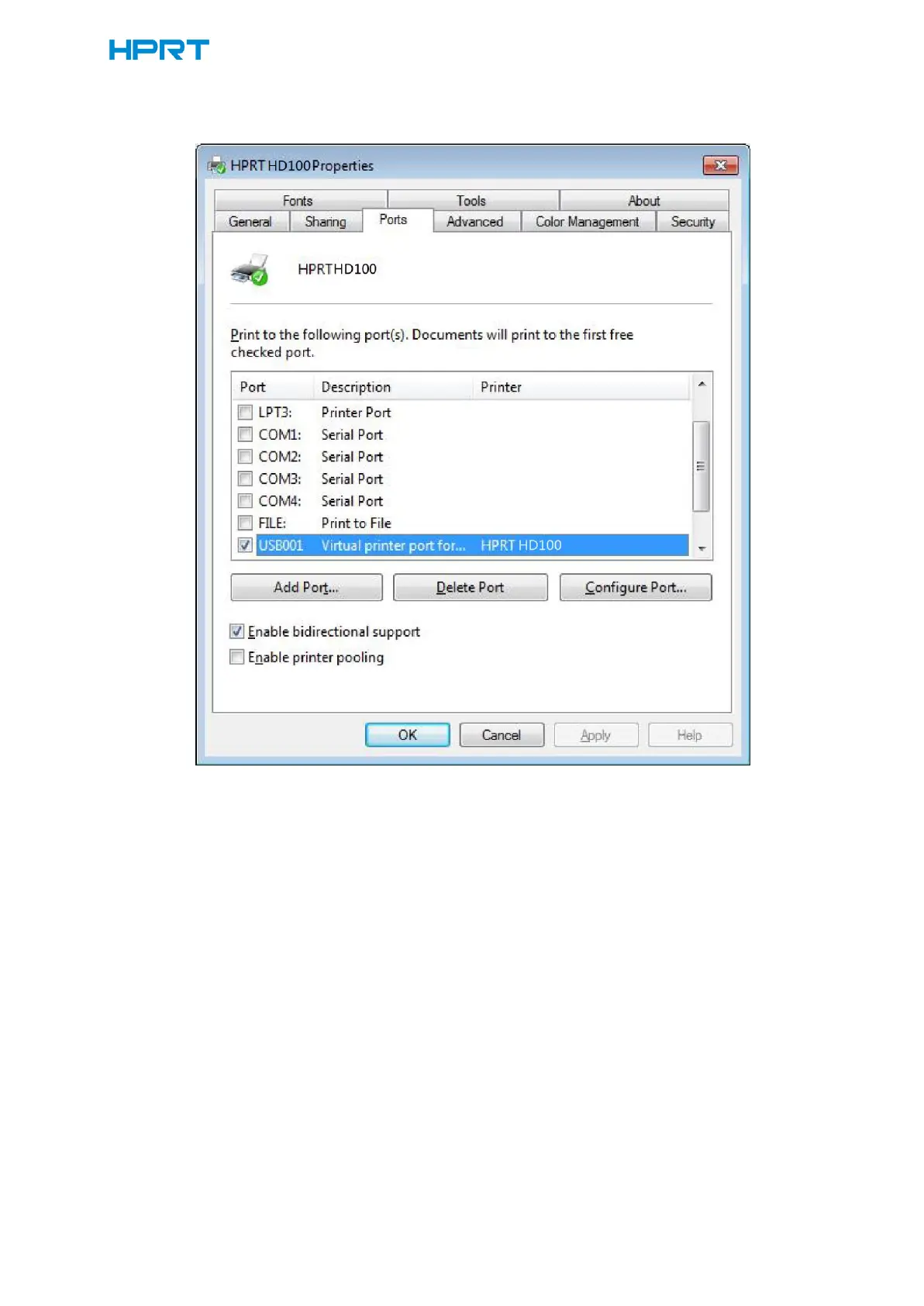The height and width of the screenshot is (1306, 924).
Task: Click the Help button
Action: click(x=690, y=734)
